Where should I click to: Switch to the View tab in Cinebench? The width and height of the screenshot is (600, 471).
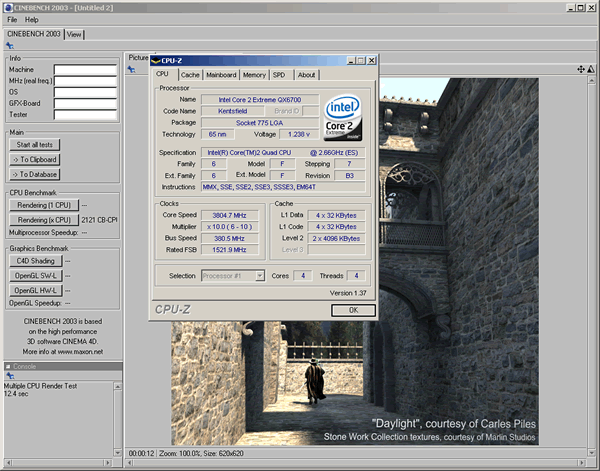(x=74, y=34)
